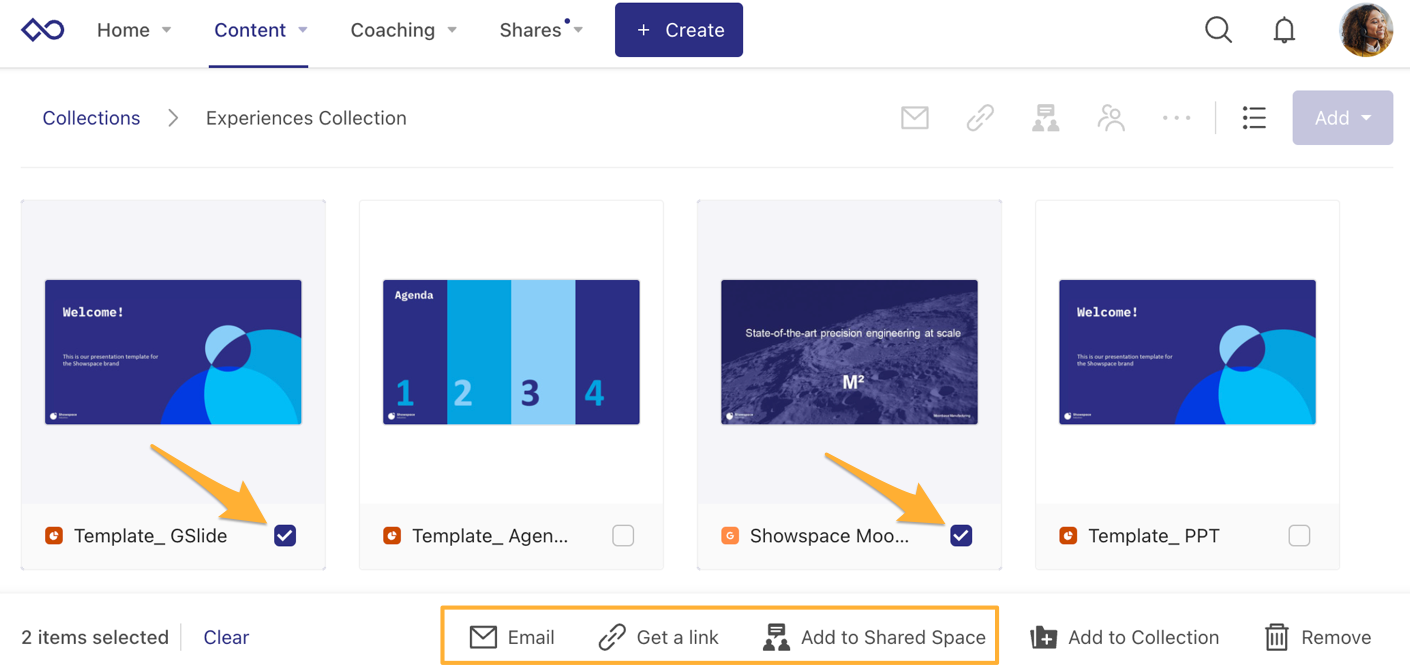Click the Template_ PPT file name
Image resolution: width=1410 pixels, height=670 pixels.
pos(1154,536)
